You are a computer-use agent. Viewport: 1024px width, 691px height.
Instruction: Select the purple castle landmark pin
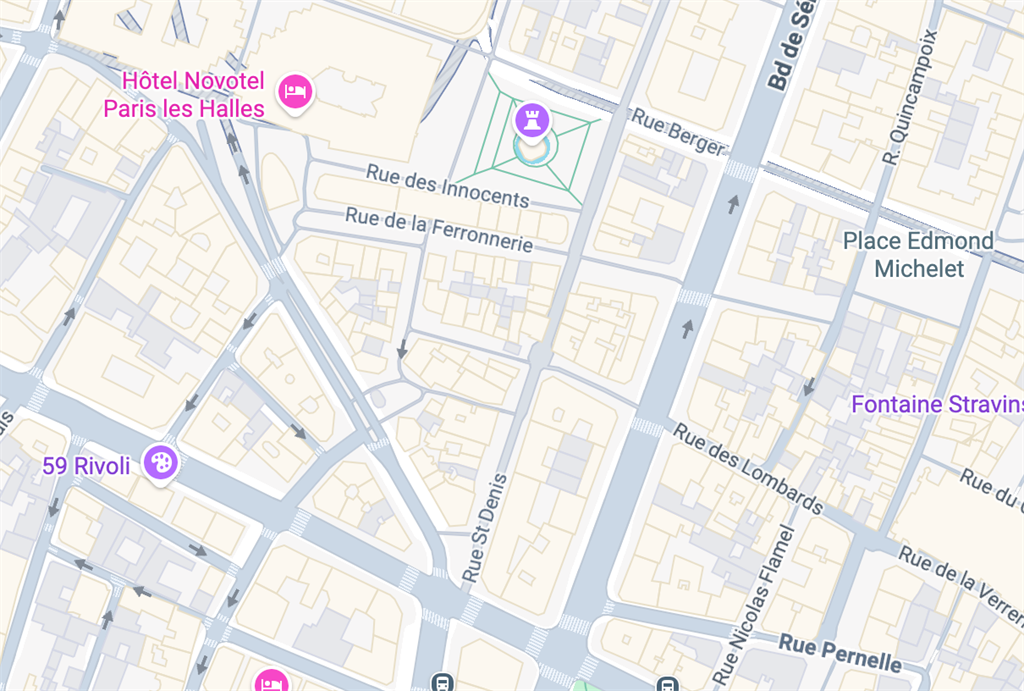532,121
